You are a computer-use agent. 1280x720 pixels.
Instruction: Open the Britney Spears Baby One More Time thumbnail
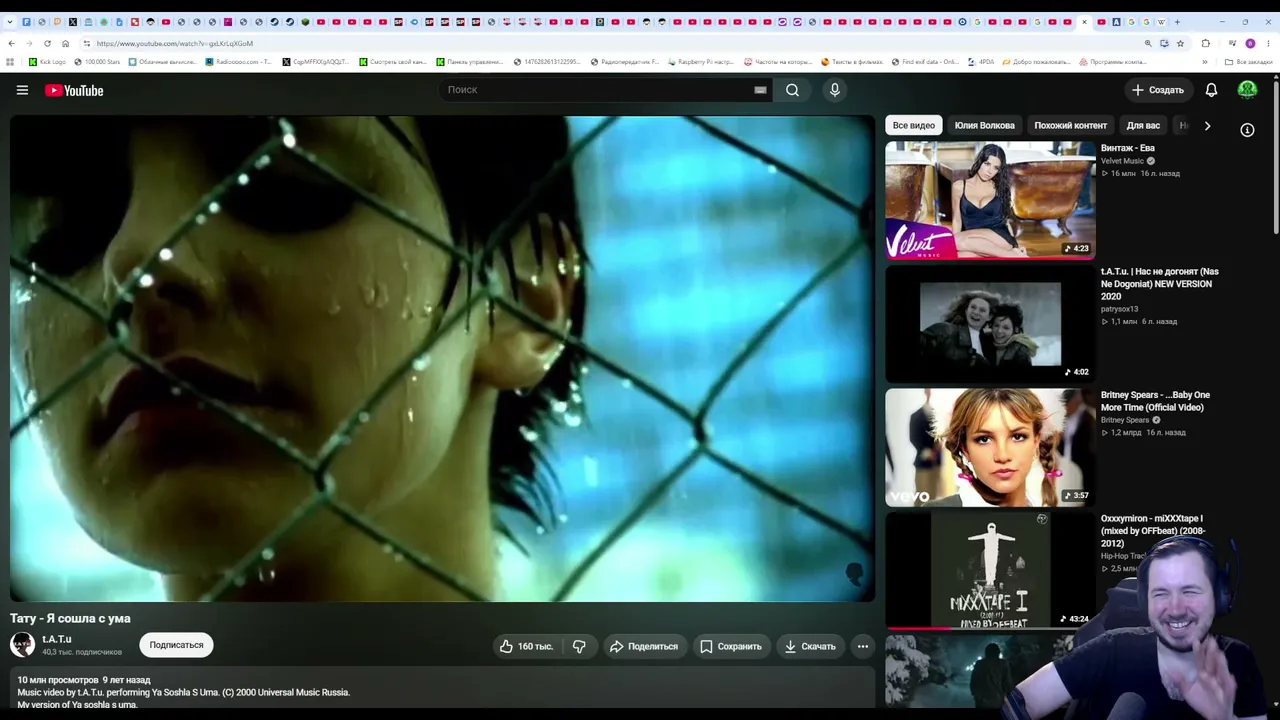tap(990, 447)
